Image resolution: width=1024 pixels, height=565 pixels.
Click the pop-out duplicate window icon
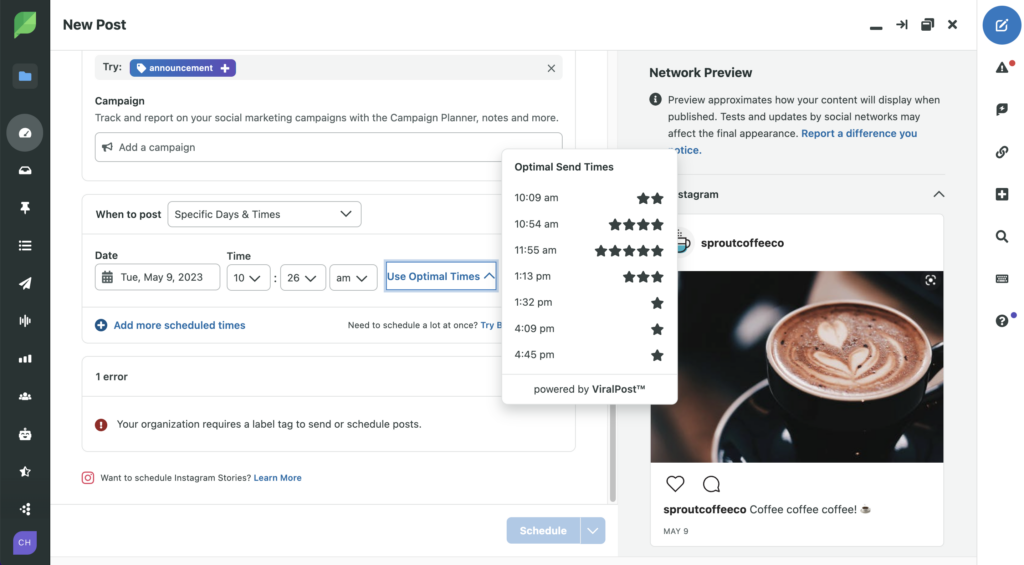click(927, 25)
